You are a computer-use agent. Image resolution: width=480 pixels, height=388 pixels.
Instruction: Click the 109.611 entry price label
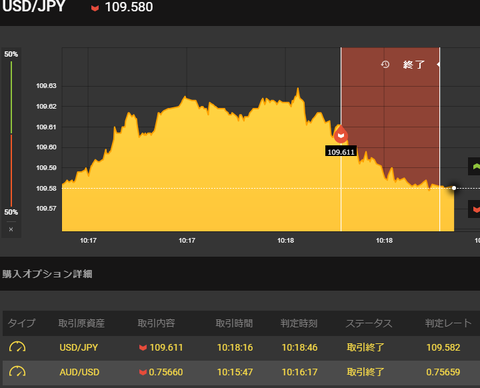click(x=341, y=152)
